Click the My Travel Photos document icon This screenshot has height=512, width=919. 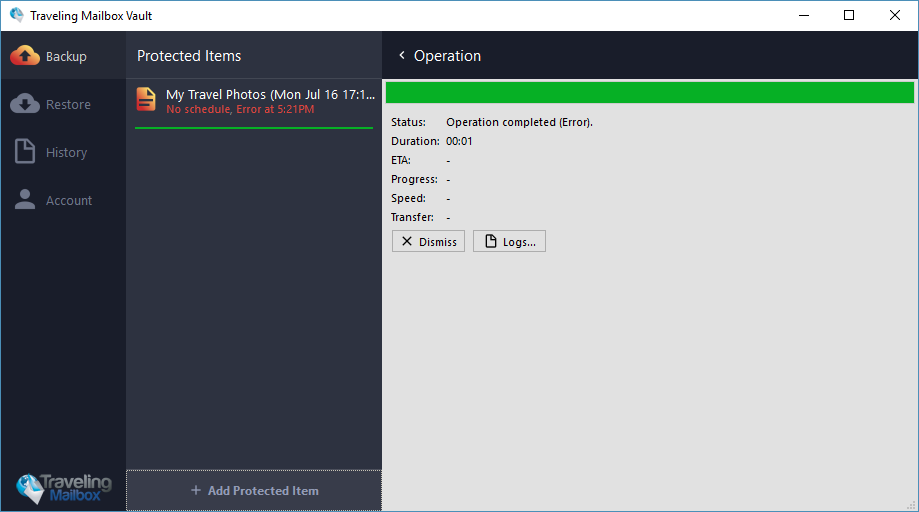click(x=147, y=100)
